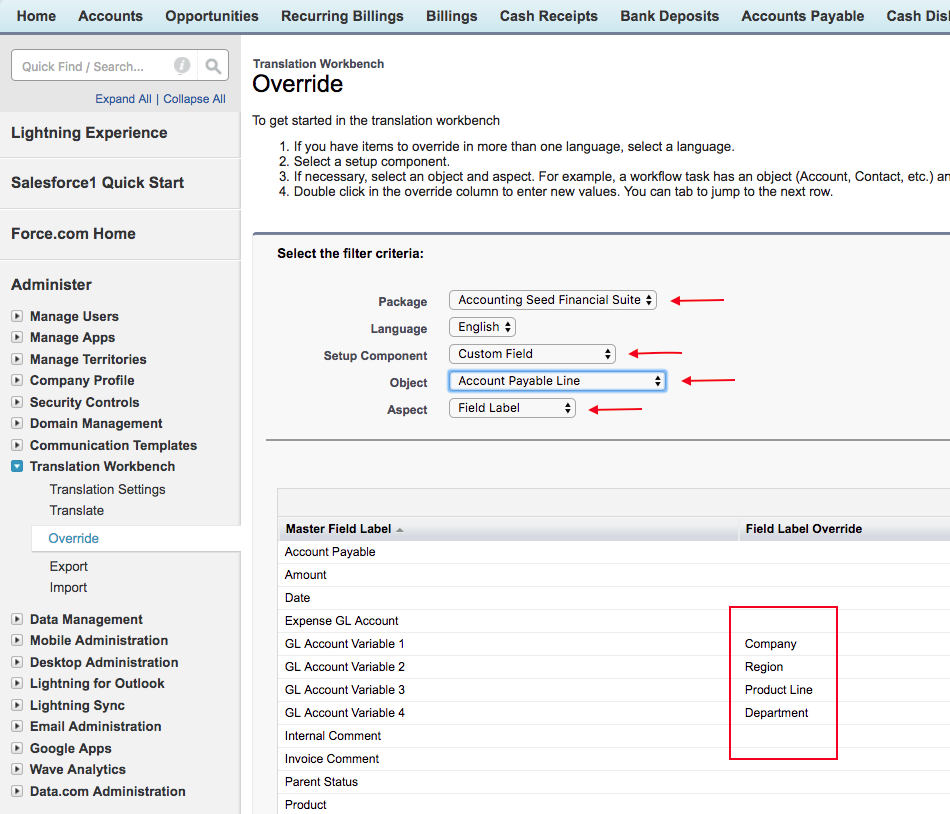Expand the Lightning for Outlook section

[17, 683]
